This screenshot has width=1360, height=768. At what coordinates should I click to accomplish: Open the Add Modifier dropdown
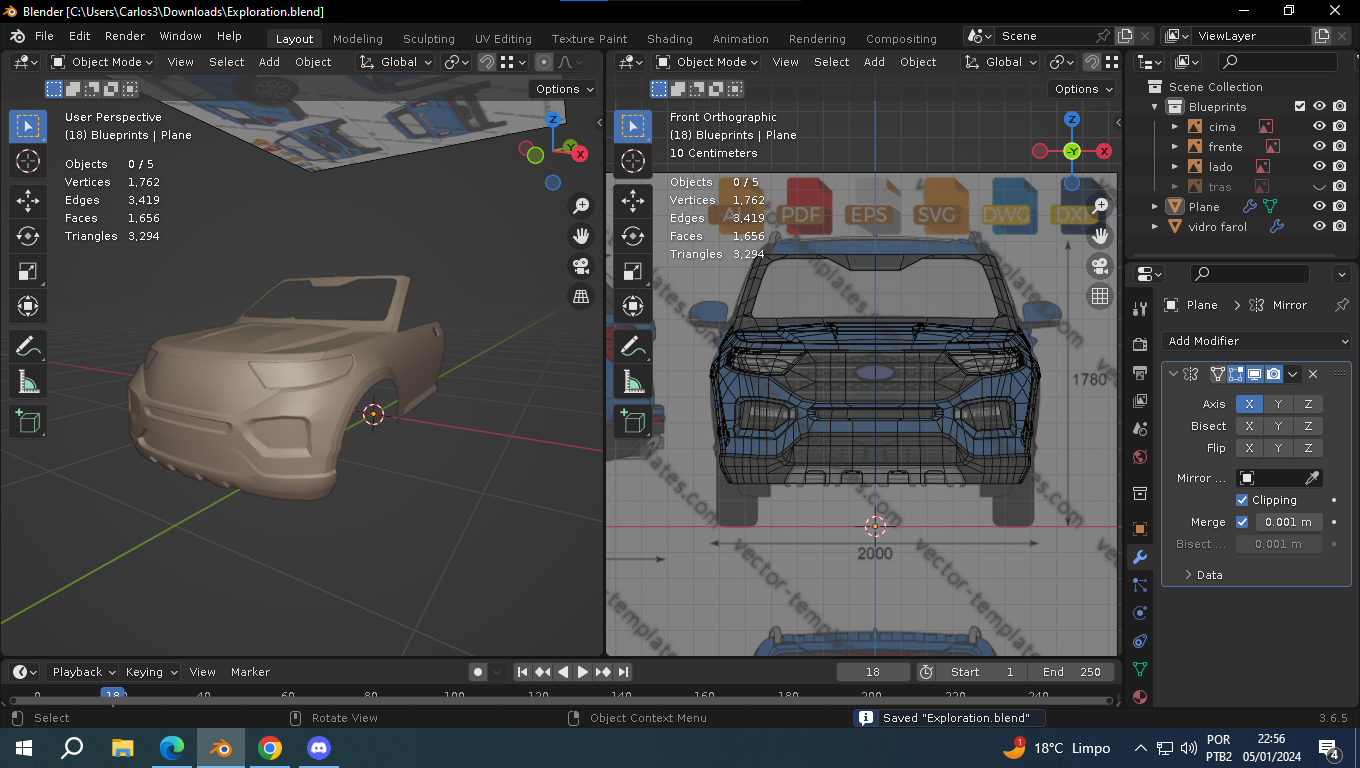[1256, 341]
